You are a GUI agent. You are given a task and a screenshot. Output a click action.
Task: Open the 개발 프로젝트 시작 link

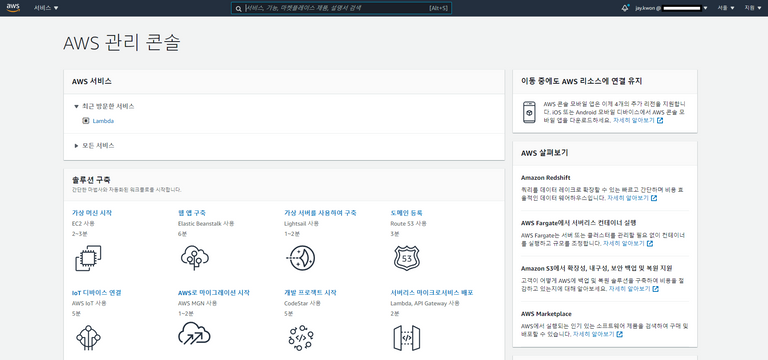311,292
